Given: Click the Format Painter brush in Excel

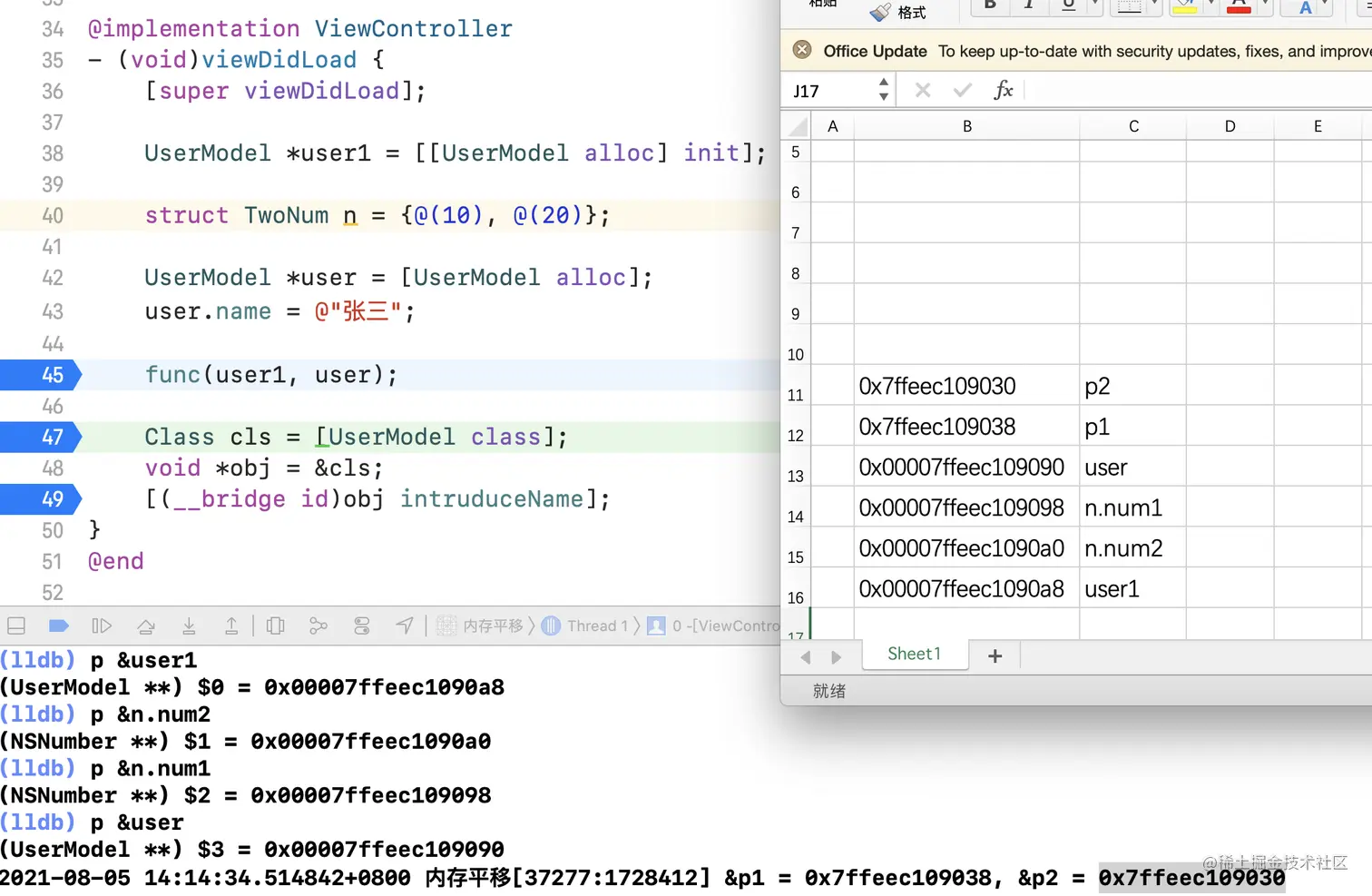Looking at the screenshot, I should (880, 12).
